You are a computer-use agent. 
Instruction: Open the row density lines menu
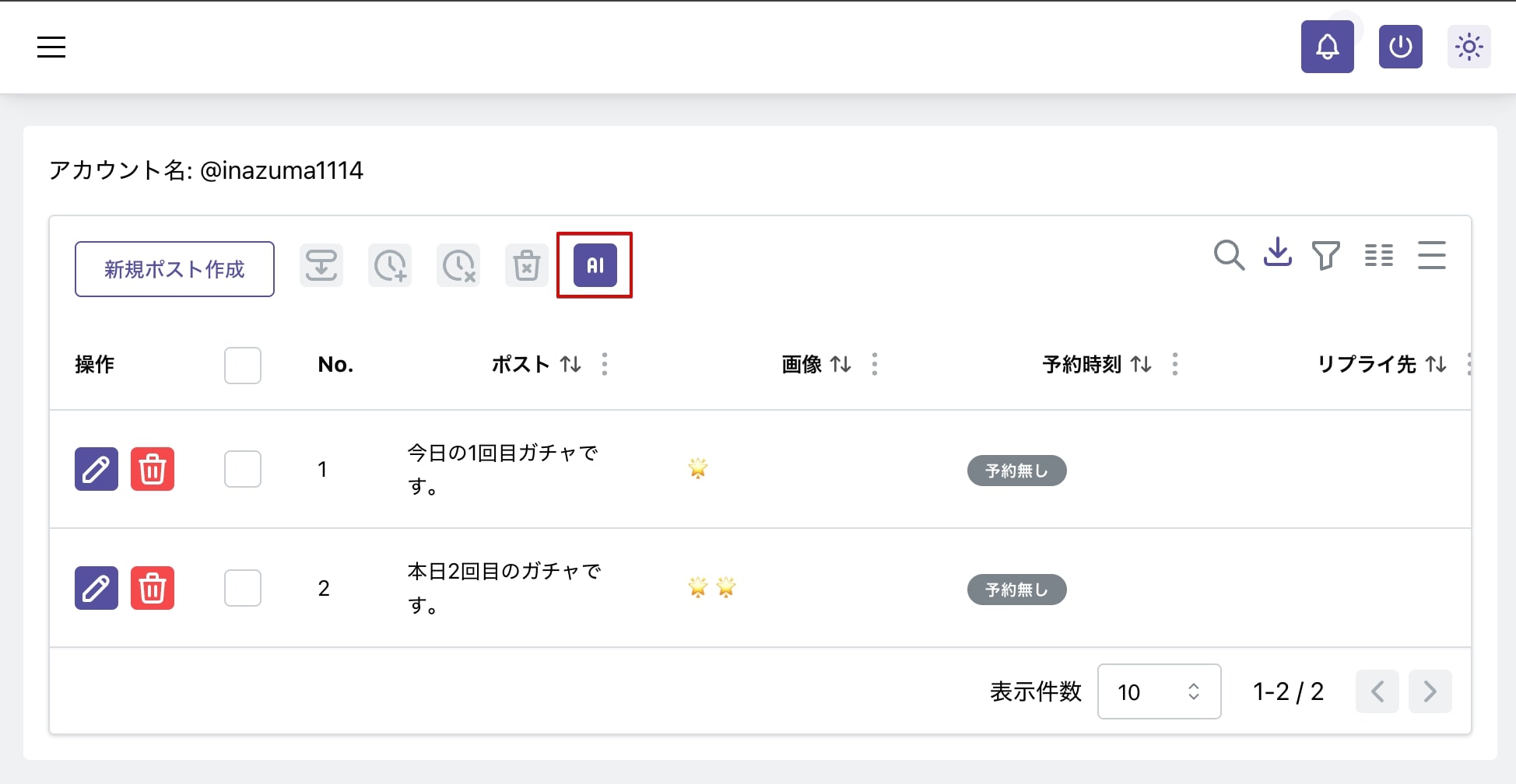click(x=1432, y=255)
